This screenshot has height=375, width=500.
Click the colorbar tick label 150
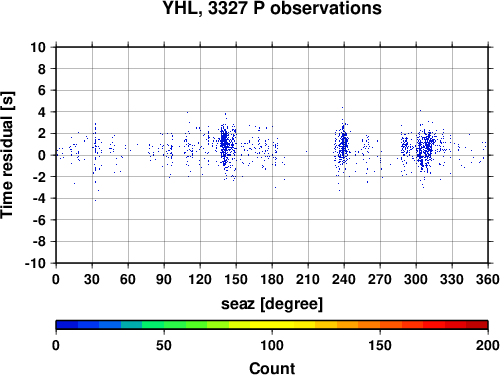coord(380,345)
